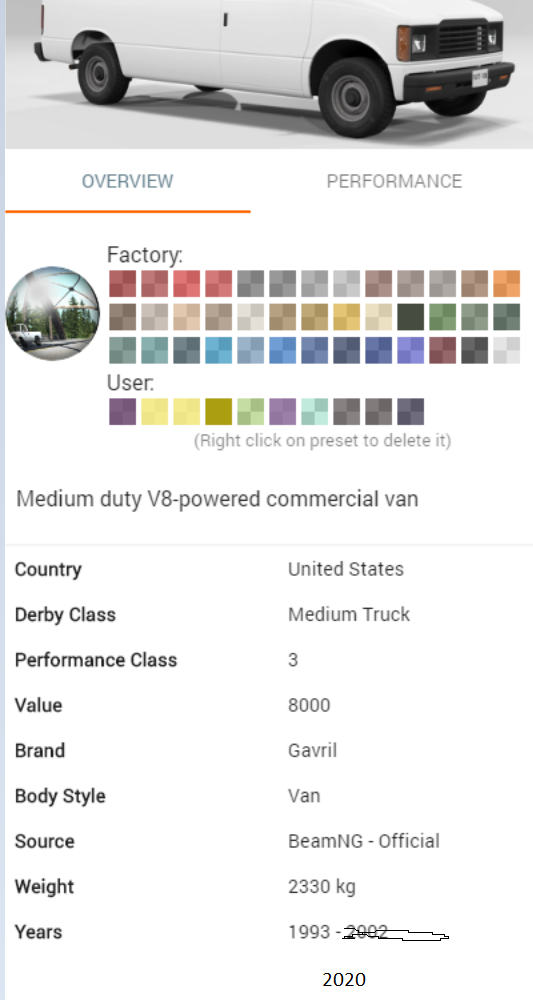Viewport: 533px width, 1000px height.
Task: Choose the solid dark green factory swatch
Action: pos(411,317)
